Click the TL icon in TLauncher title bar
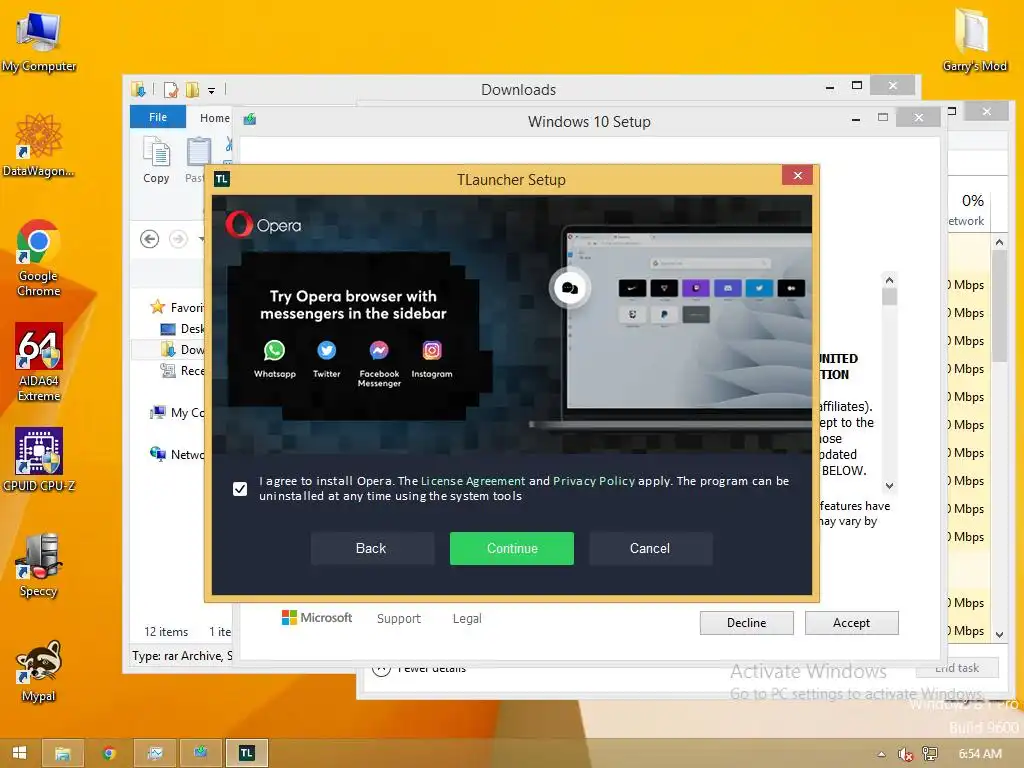 (222, 179)
